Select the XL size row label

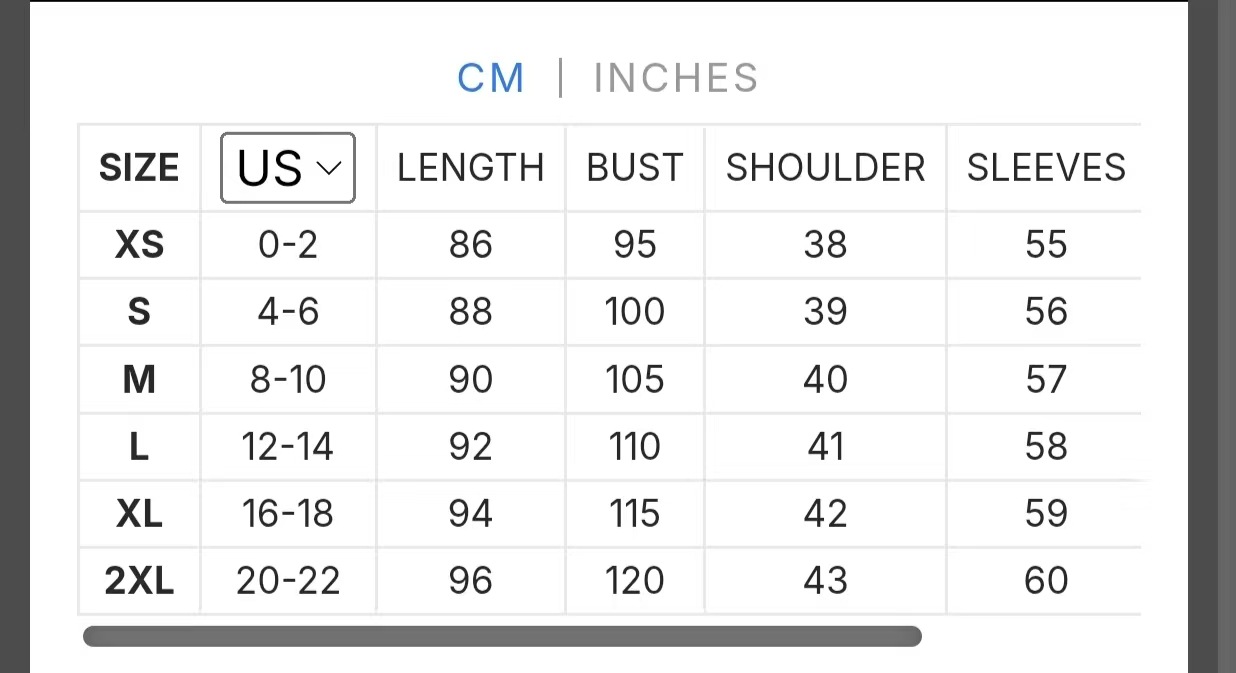139,513
